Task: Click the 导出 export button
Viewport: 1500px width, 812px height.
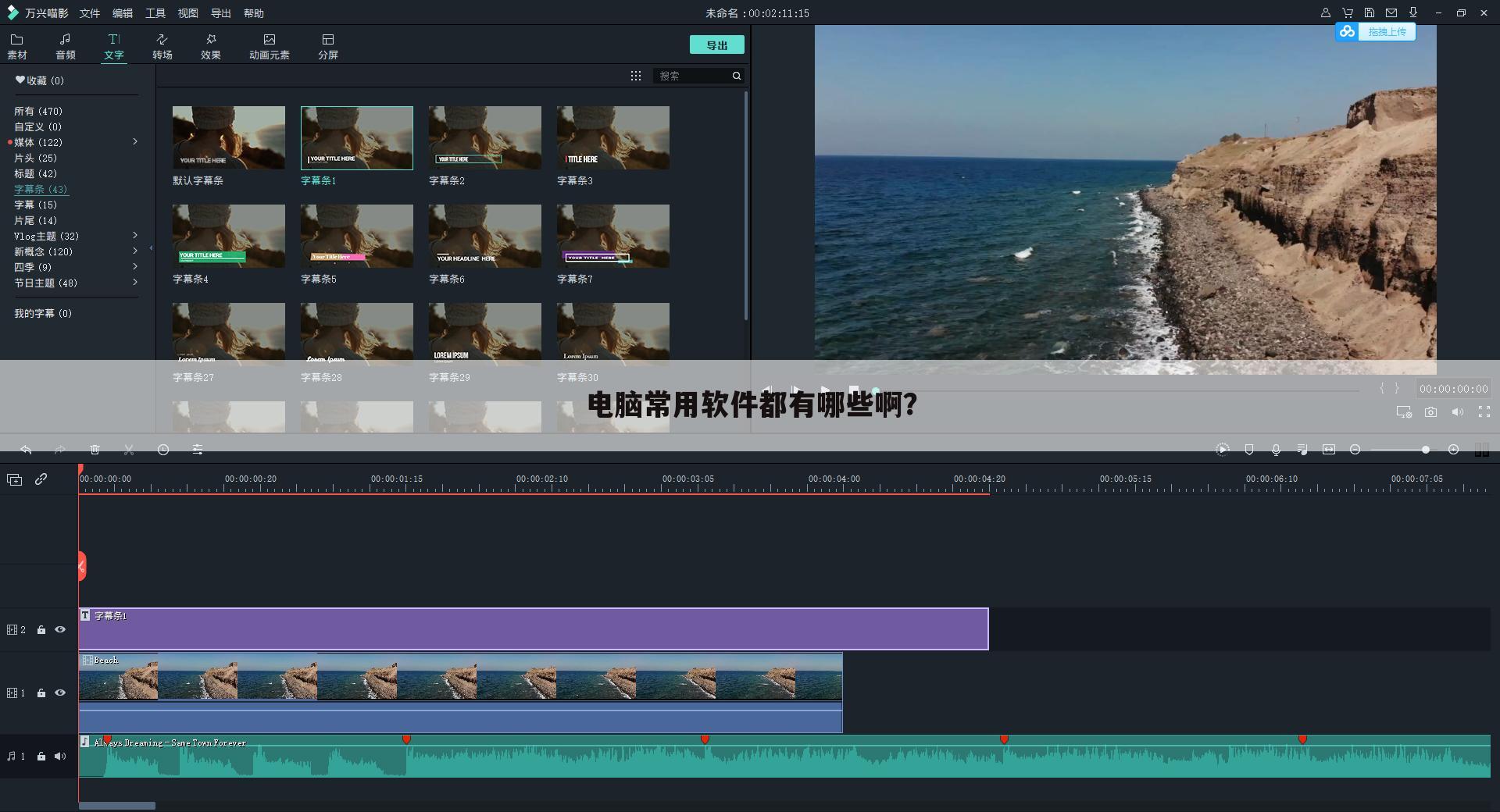Action: (x=717, y=45)
